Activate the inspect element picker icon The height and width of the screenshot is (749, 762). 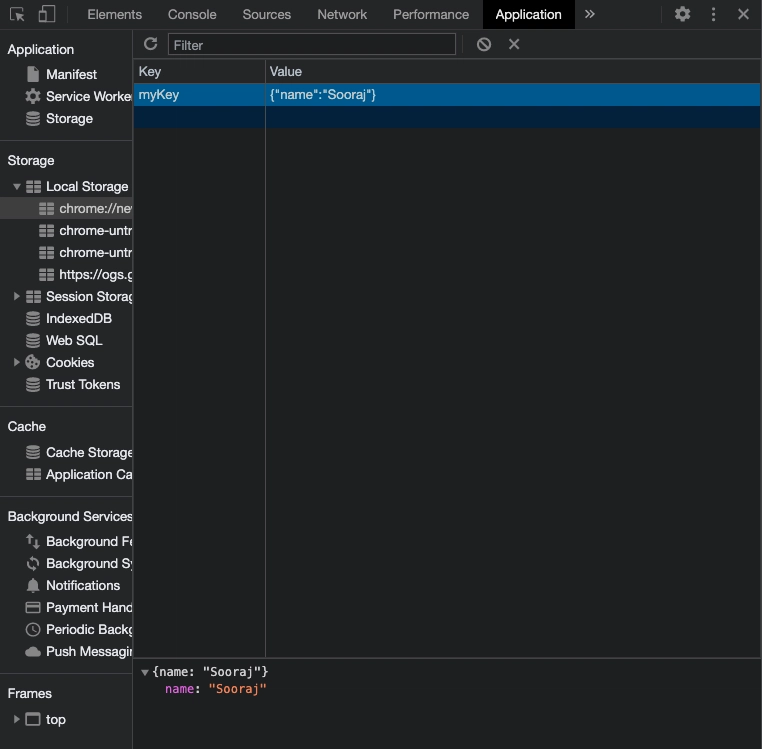[x=17, y=15]
